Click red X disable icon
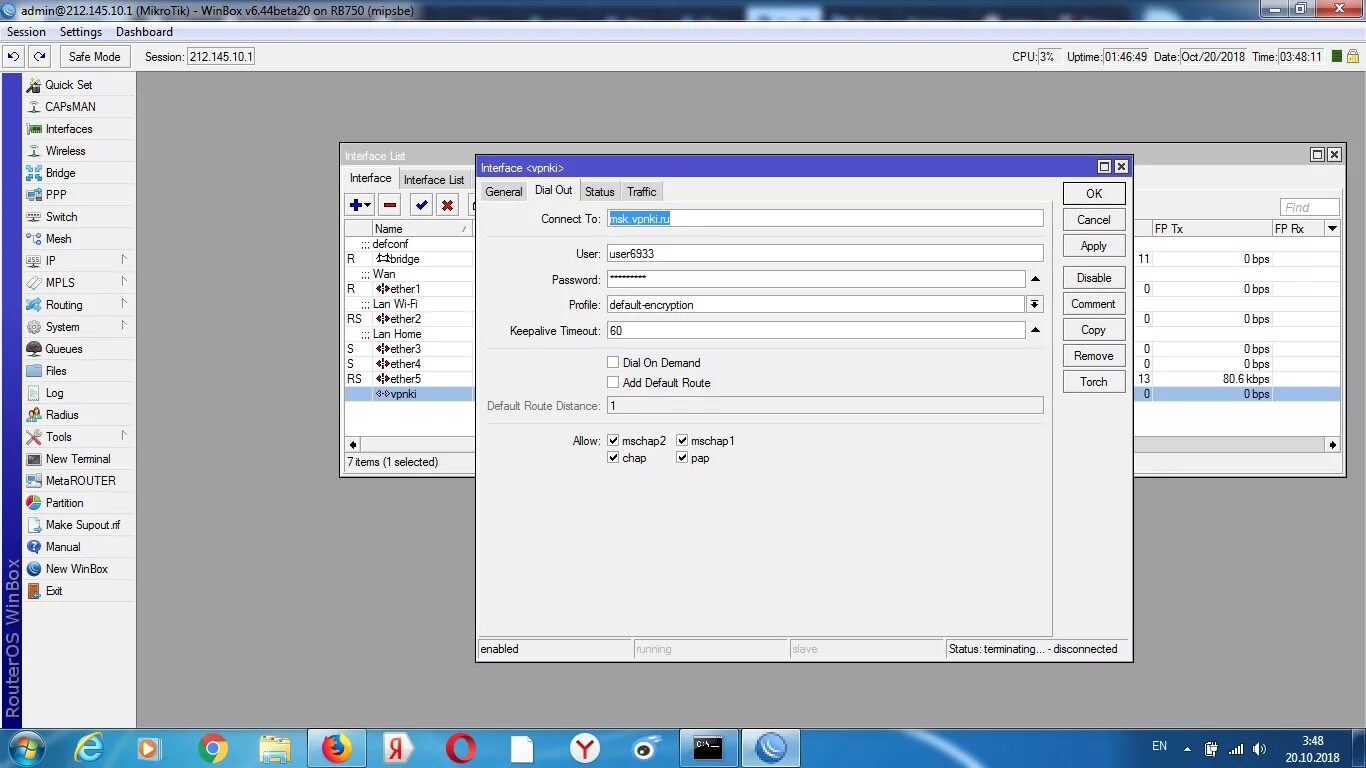 coord(448,205)
